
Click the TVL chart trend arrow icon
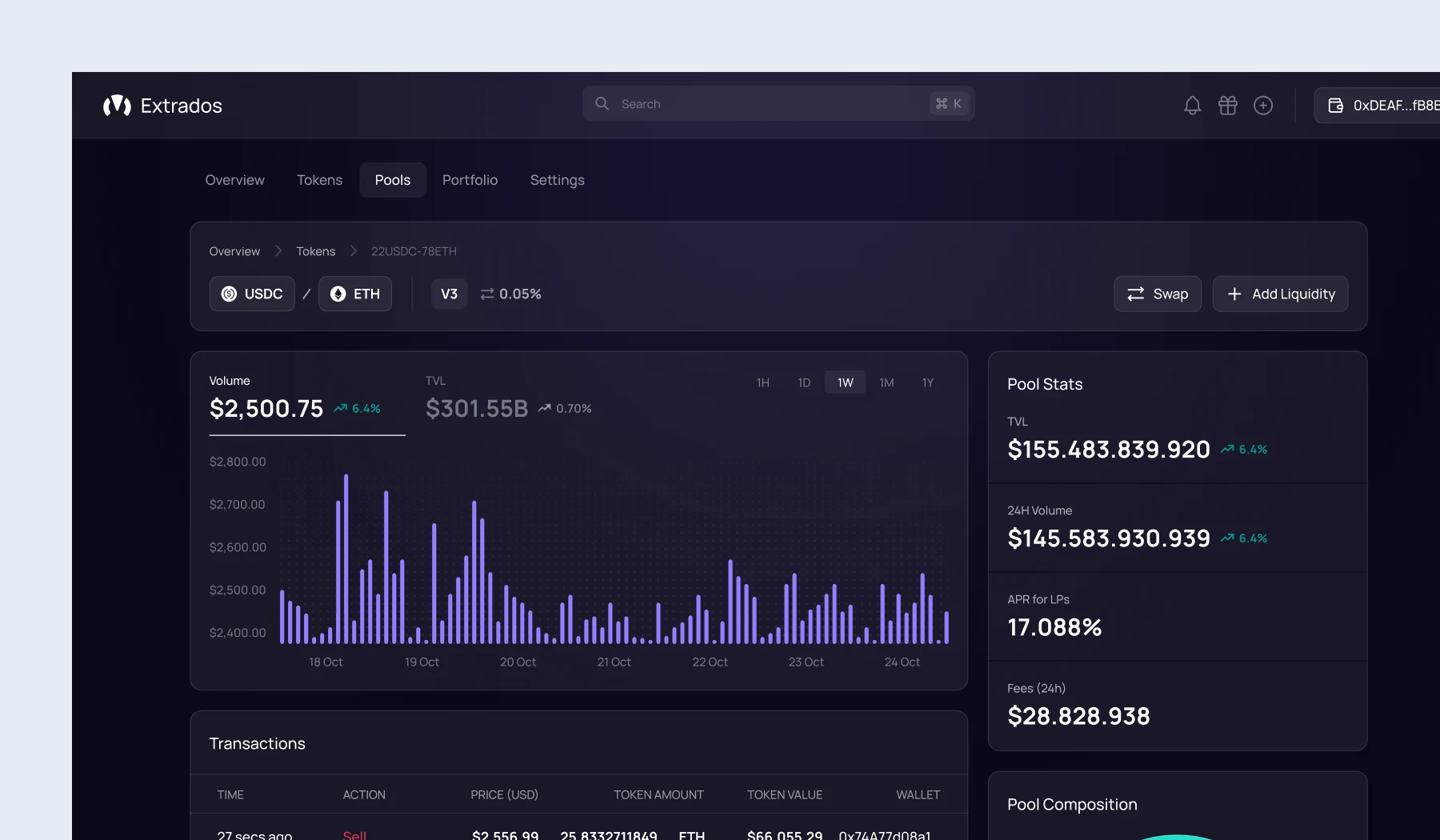(544, 408)
